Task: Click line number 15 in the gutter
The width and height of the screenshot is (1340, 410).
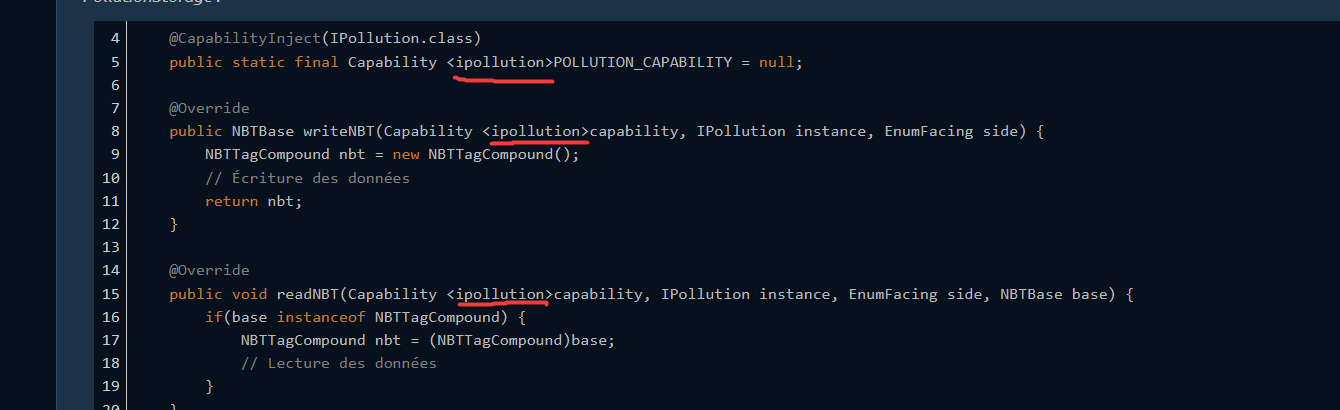Action: (111, 294)
